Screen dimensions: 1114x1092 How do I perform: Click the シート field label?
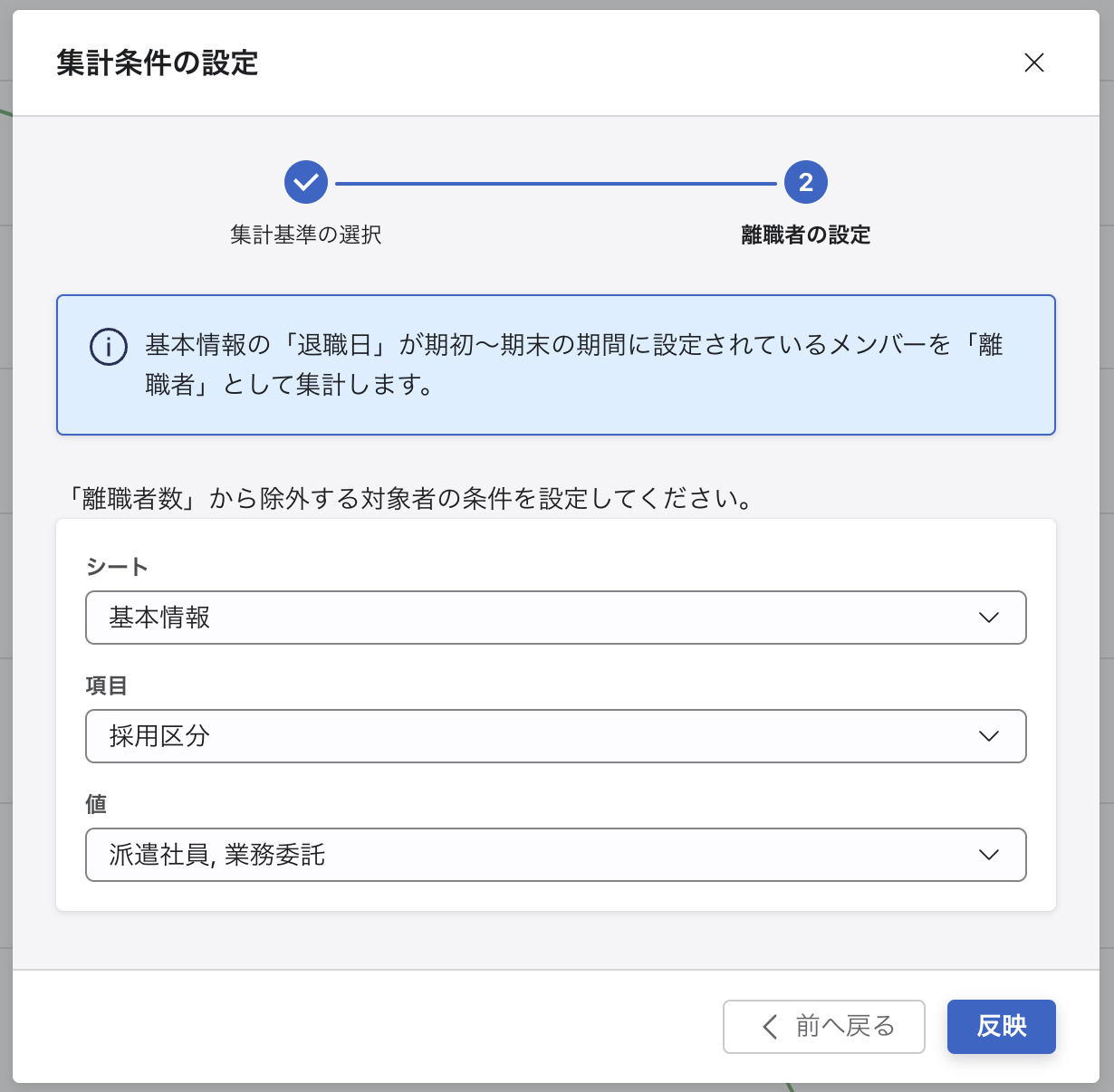click(117, 567)
